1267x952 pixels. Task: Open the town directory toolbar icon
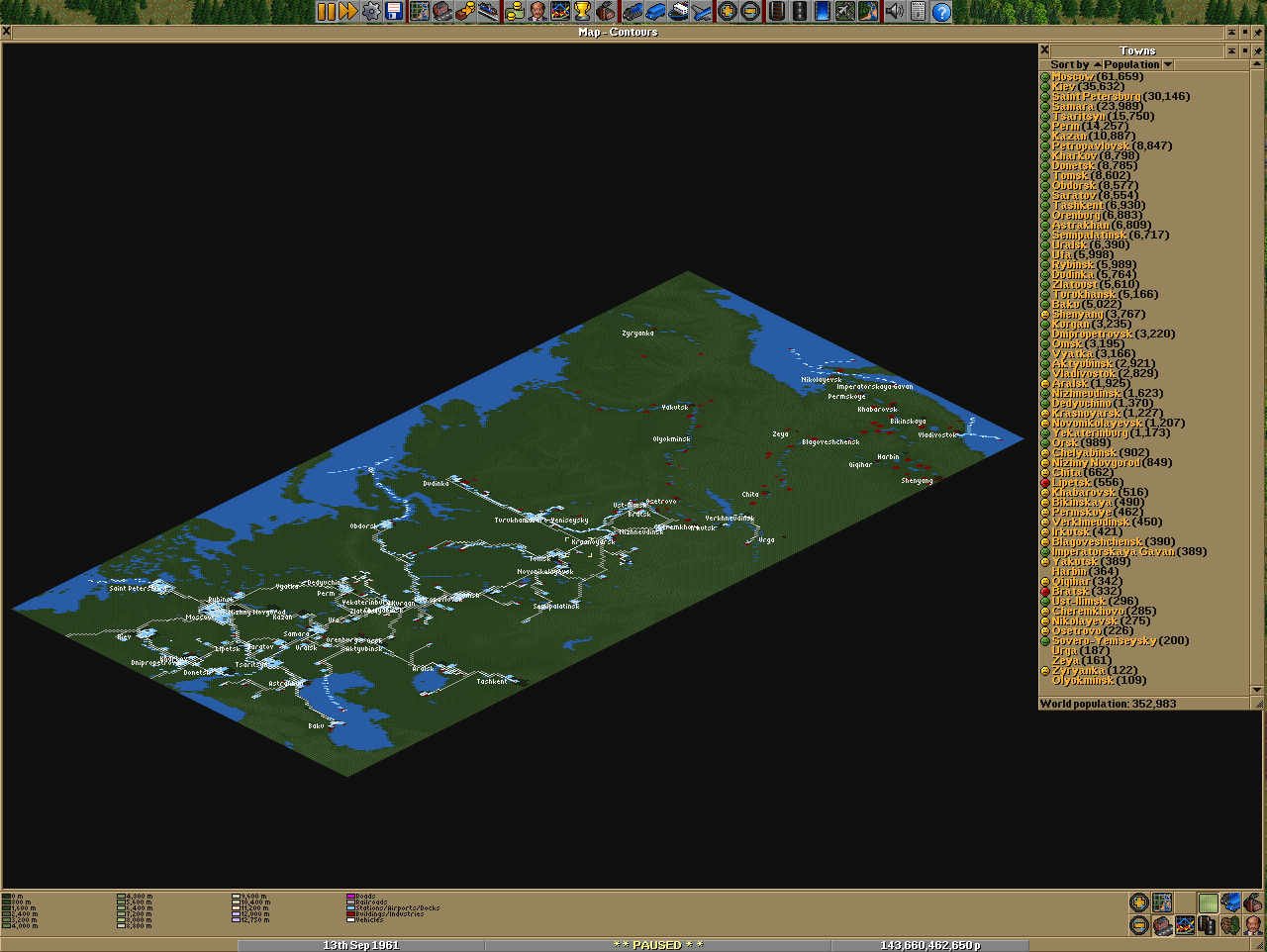coord(441,11)
